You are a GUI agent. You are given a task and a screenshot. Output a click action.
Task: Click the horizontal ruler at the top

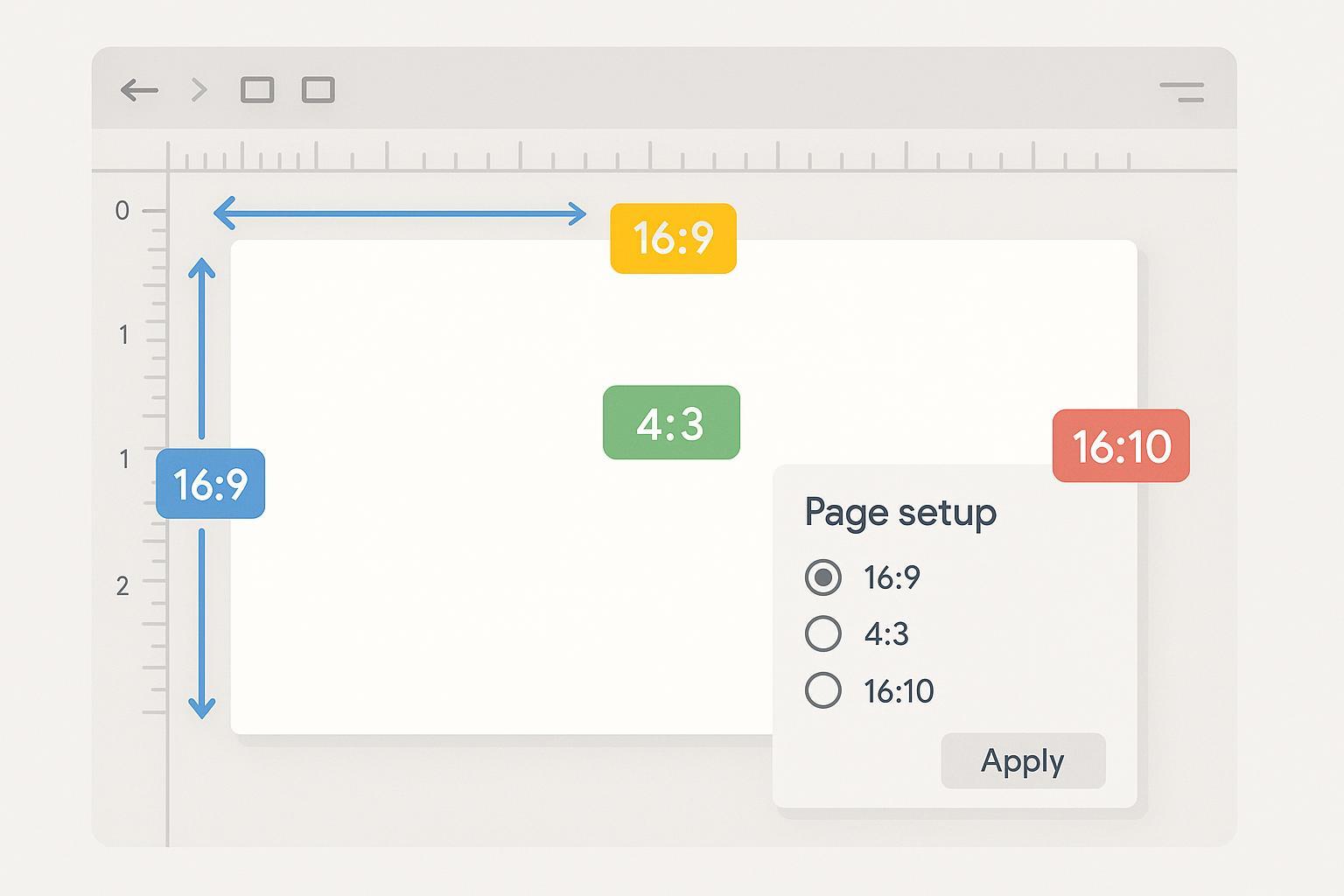point(647,158)
